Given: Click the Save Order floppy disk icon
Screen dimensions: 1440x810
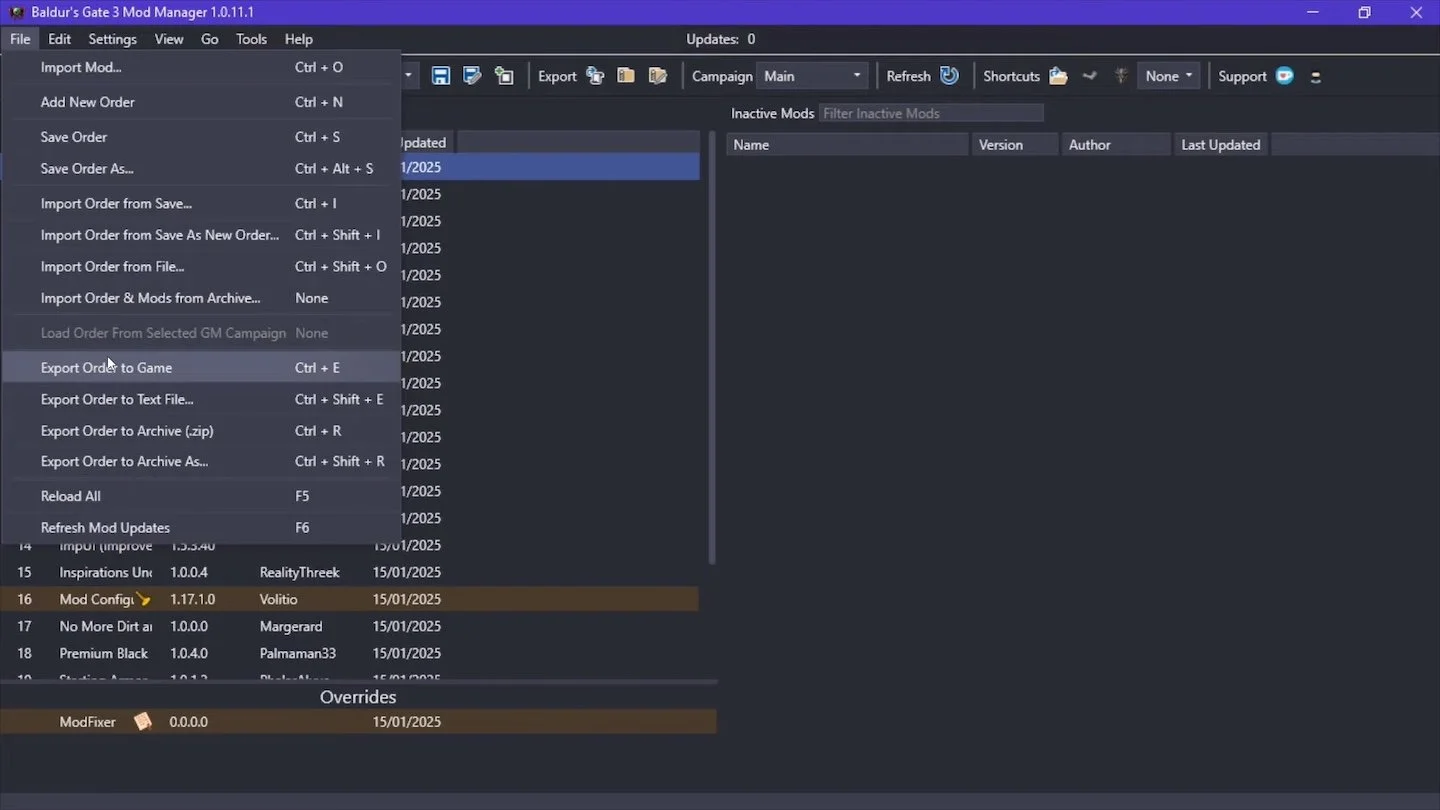Looking at the screenshot, I should tap(441, 76).
